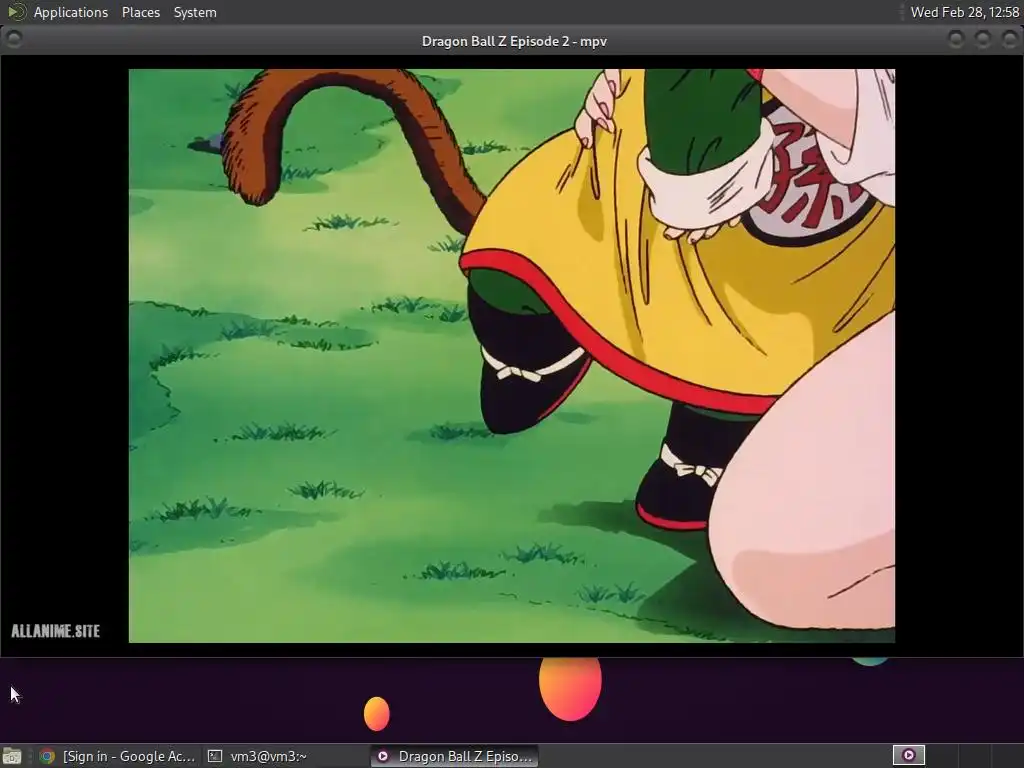
Task: Close the mpv window
Action: 1009,40
